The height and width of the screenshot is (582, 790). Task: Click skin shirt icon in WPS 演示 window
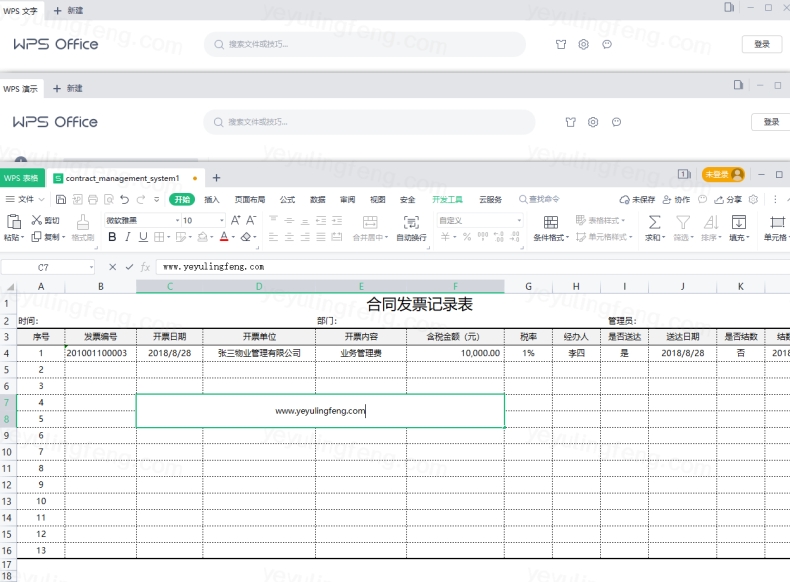[x=570, y=122]
